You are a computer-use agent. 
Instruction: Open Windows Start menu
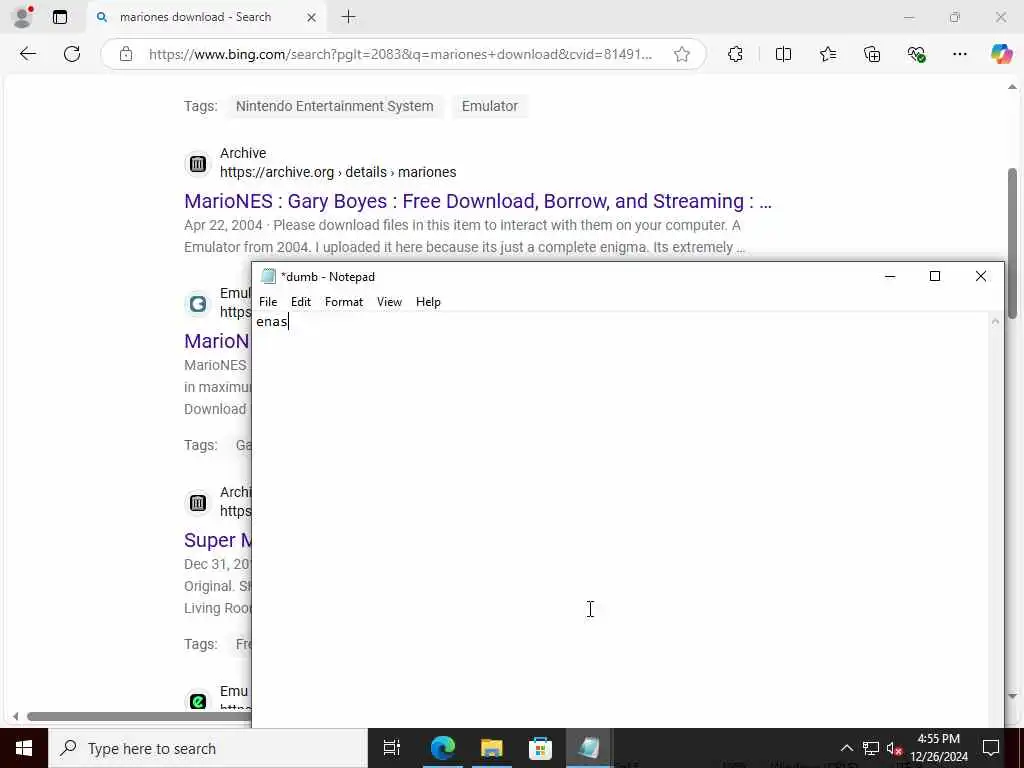24,748
